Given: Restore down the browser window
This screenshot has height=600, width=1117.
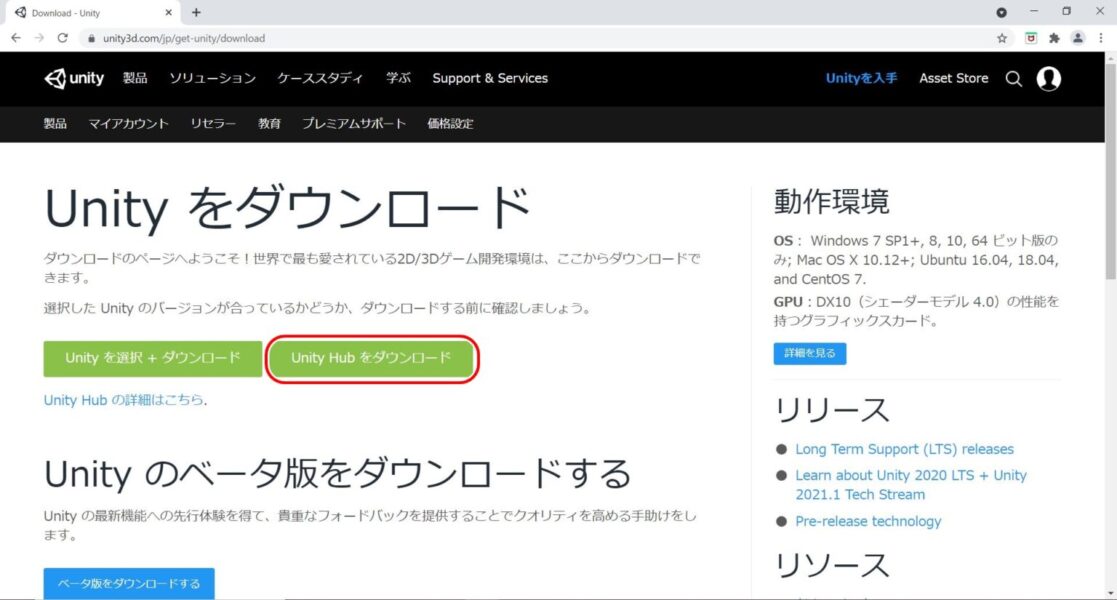Looking at the screenshot, I should (x=1066, y=11).
